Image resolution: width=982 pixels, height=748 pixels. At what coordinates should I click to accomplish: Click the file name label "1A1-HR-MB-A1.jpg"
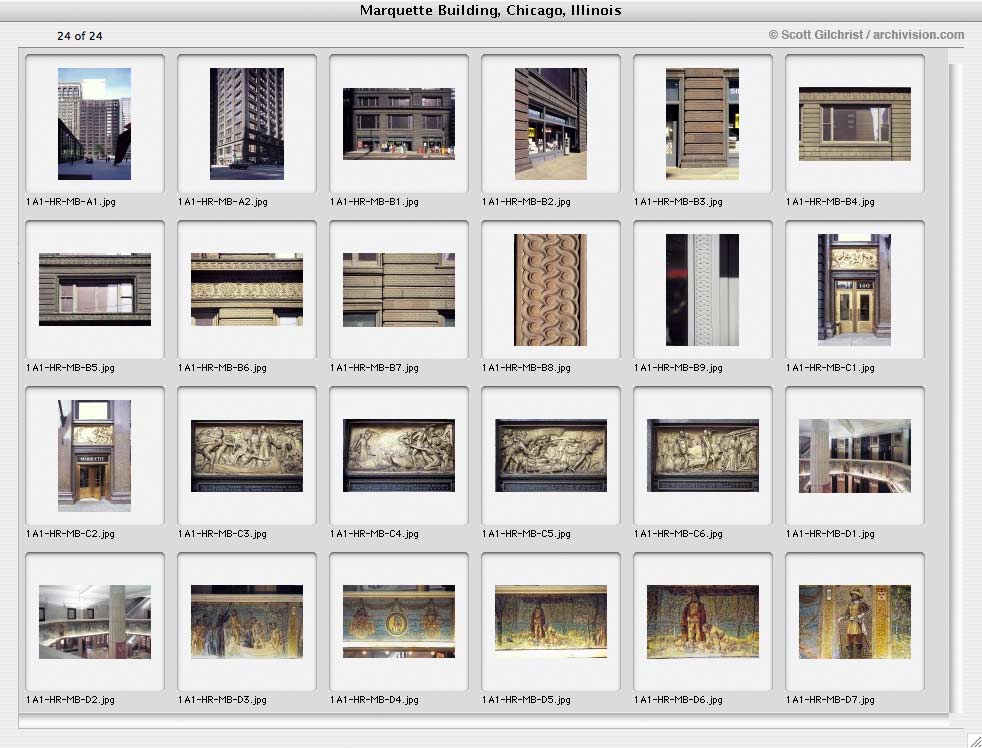[x=71, y=202]
